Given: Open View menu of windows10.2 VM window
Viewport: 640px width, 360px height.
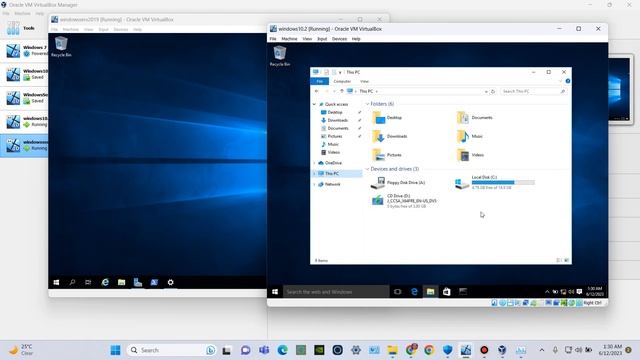Looking at the screenshot, I should pyautogui.click(x=307, y=39).
